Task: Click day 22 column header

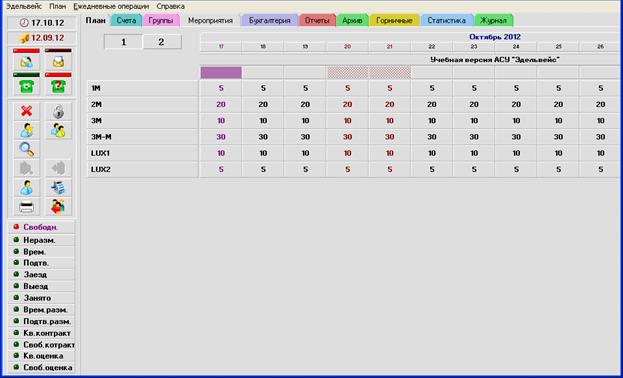Action: pos(432,47)
